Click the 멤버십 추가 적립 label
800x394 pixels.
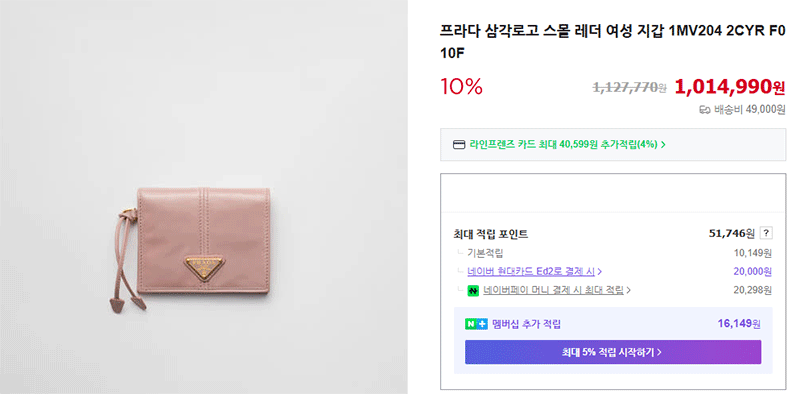(527, 324)
